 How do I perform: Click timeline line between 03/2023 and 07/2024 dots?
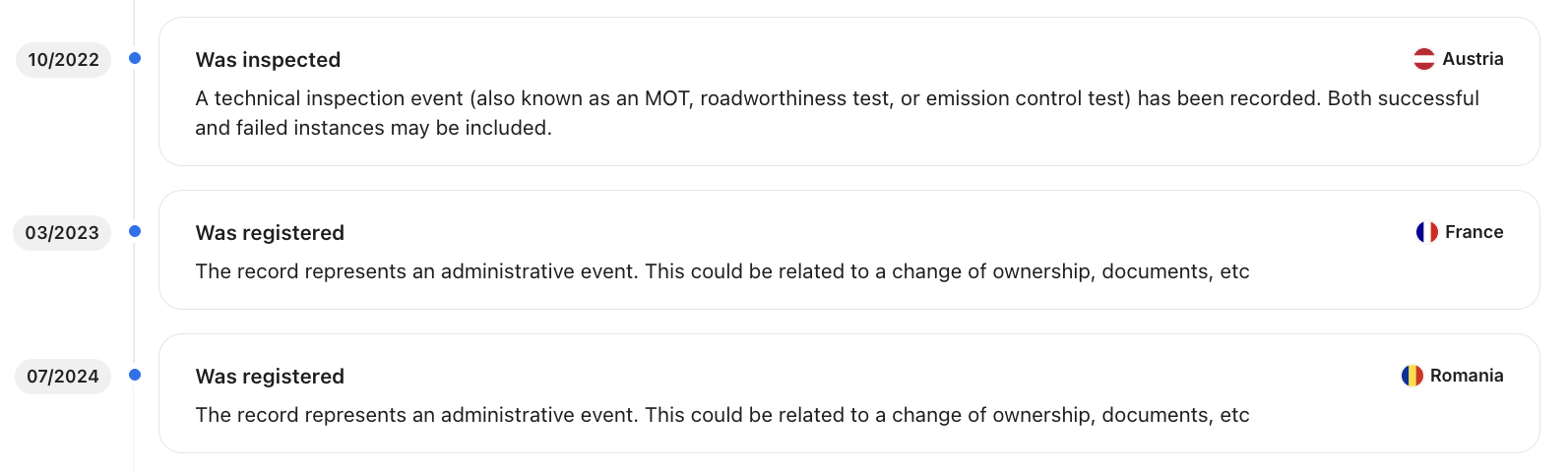135,303
